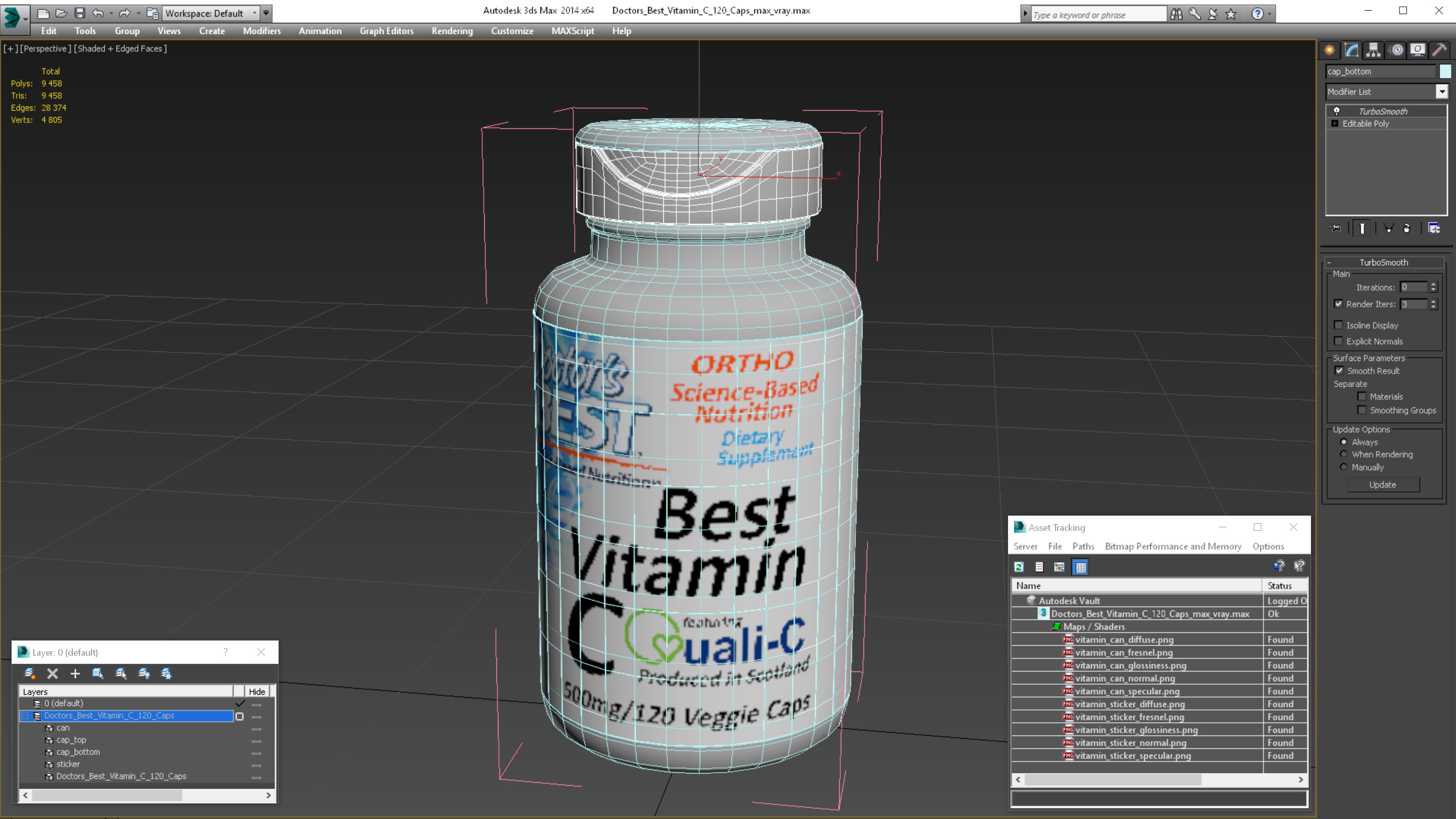1456x819 pixels.
Task: Select the Manually update option
Action: point(1344,467)
